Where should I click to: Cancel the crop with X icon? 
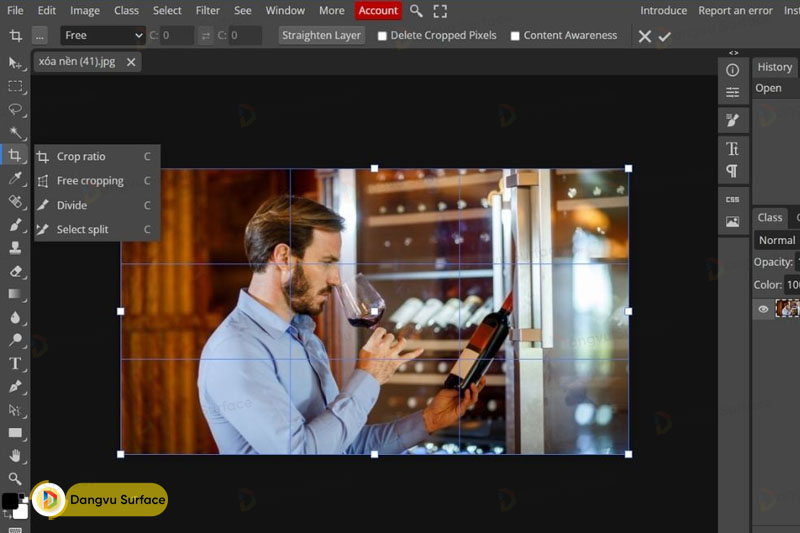click(x=645, y=36)
